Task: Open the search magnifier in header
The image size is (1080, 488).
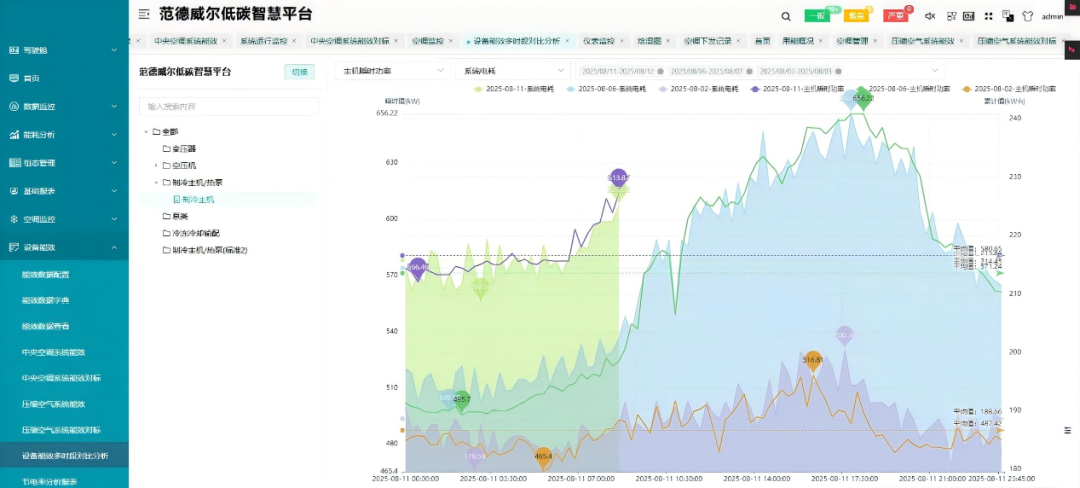Action: tap(786, 17)
